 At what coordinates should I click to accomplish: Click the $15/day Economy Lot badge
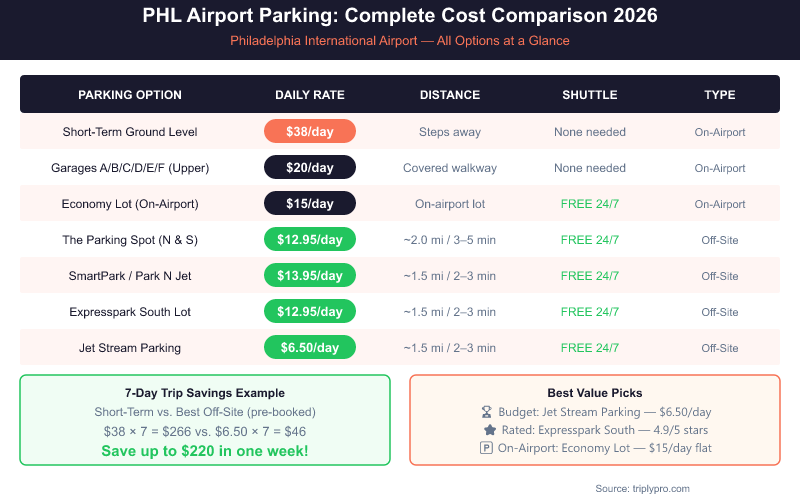pos(310,204)
